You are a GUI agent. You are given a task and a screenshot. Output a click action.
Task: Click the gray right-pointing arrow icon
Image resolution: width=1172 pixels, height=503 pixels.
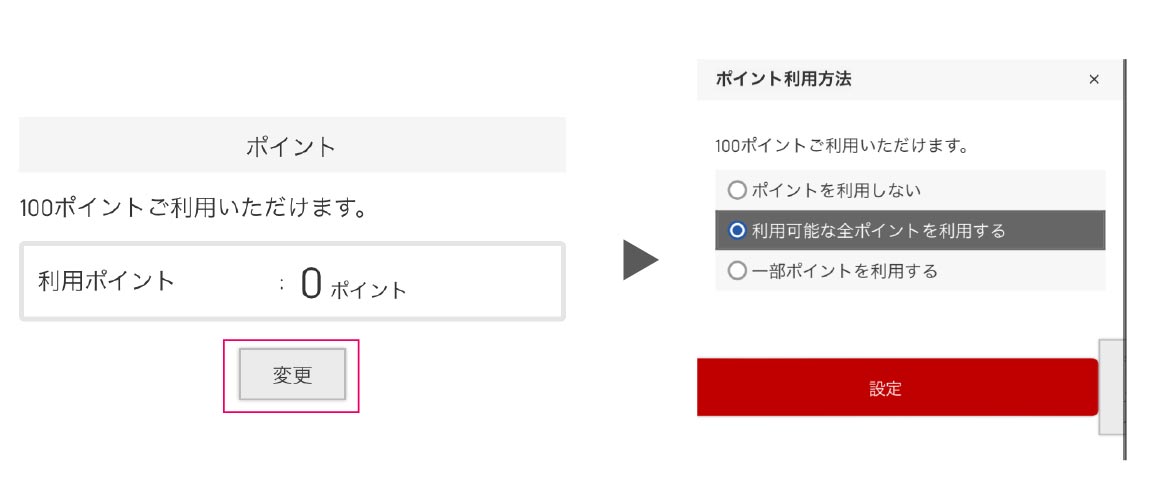click(640, 260)
